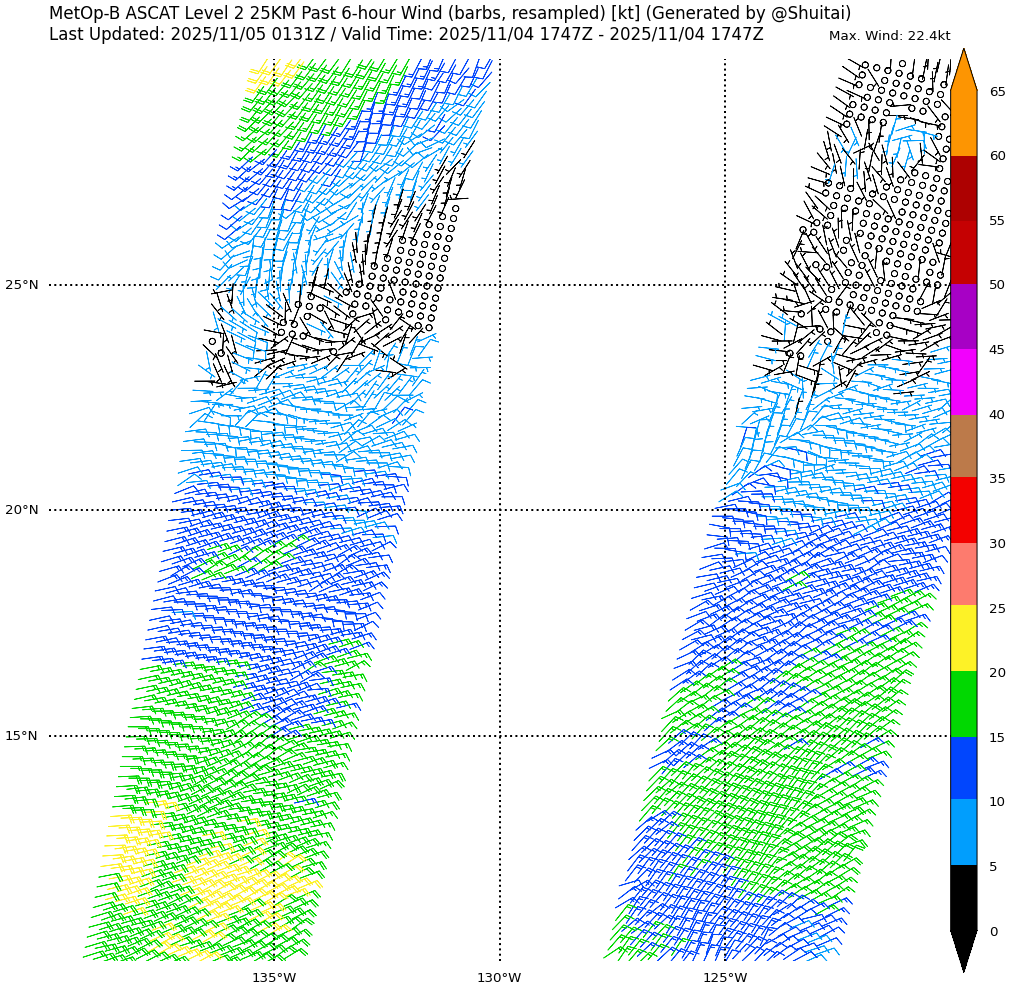
Task: Click the salmon 25–30 kt colorbar band
Action: point(963,574)
